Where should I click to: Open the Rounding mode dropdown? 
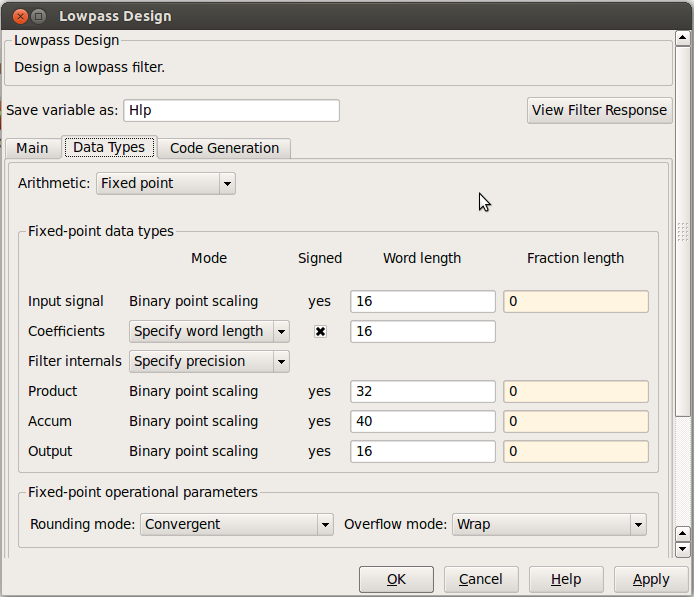click(x=236, y=524)
